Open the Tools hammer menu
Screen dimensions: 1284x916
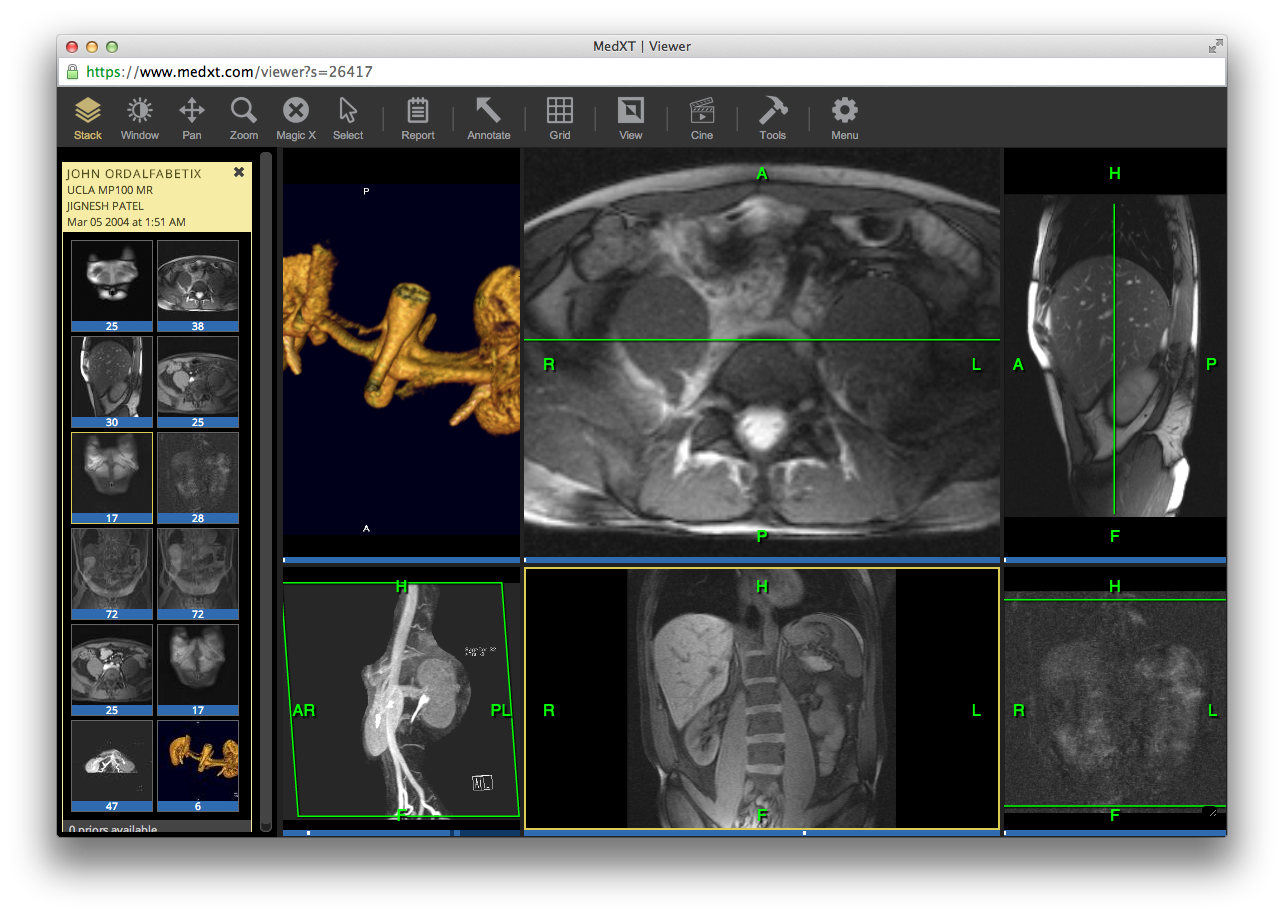pos(773,118)
